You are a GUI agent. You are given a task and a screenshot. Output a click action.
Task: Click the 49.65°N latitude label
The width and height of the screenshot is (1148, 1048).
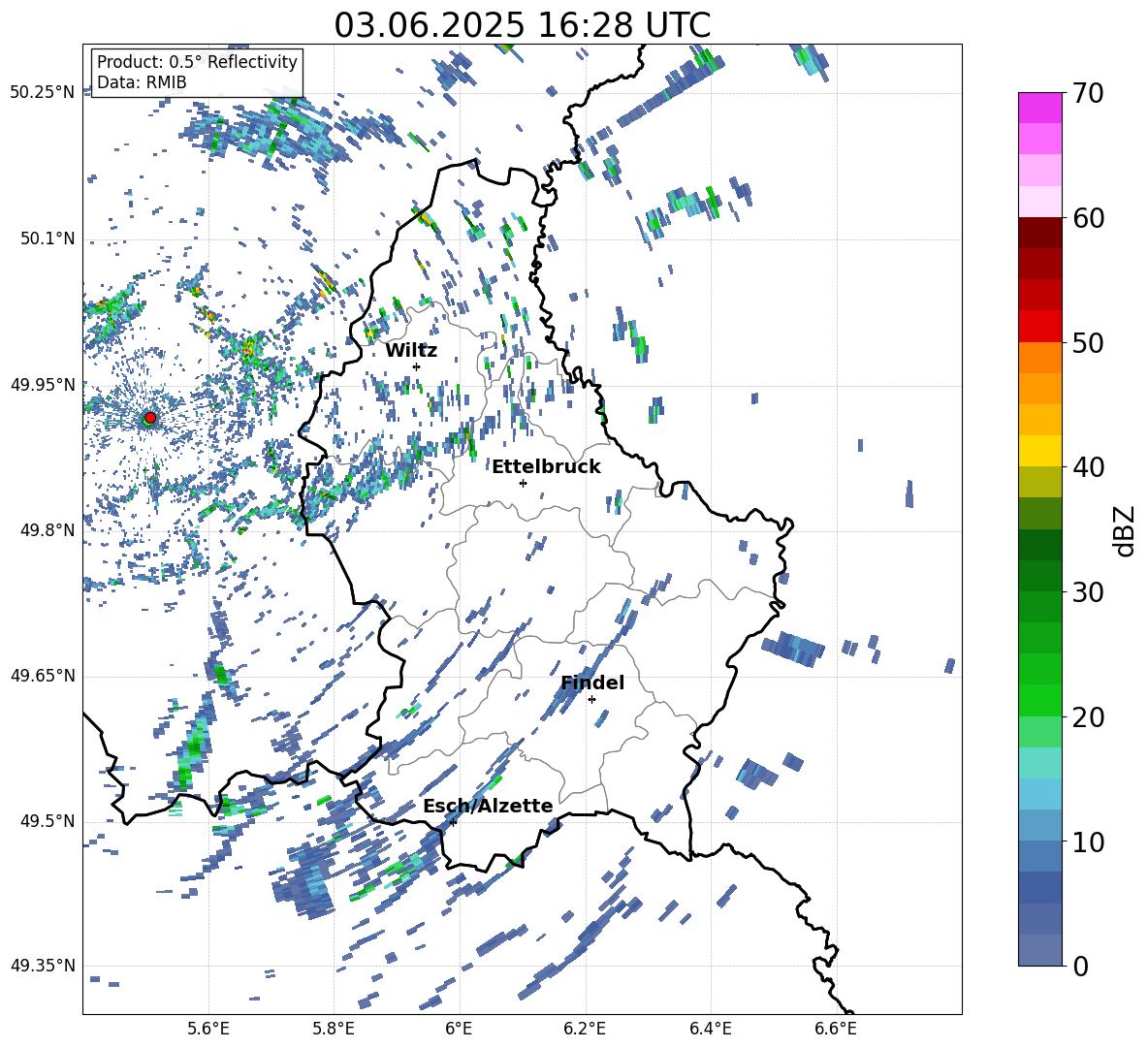pos(43,675)
